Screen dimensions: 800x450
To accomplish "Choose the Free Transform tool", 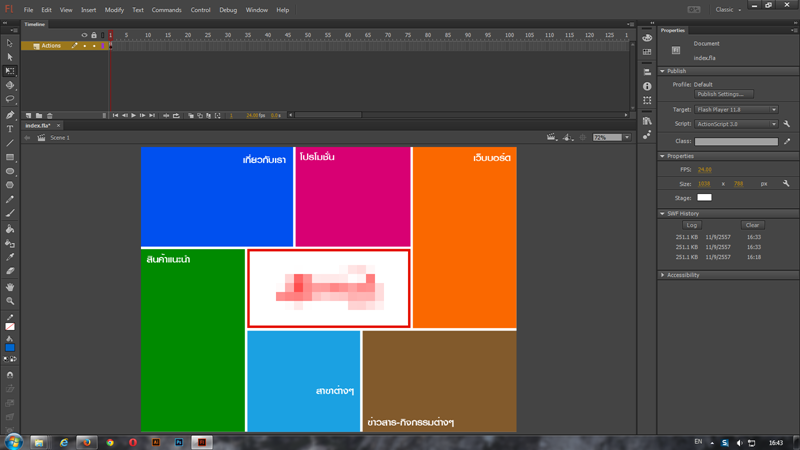I will [x=10, y=71].
